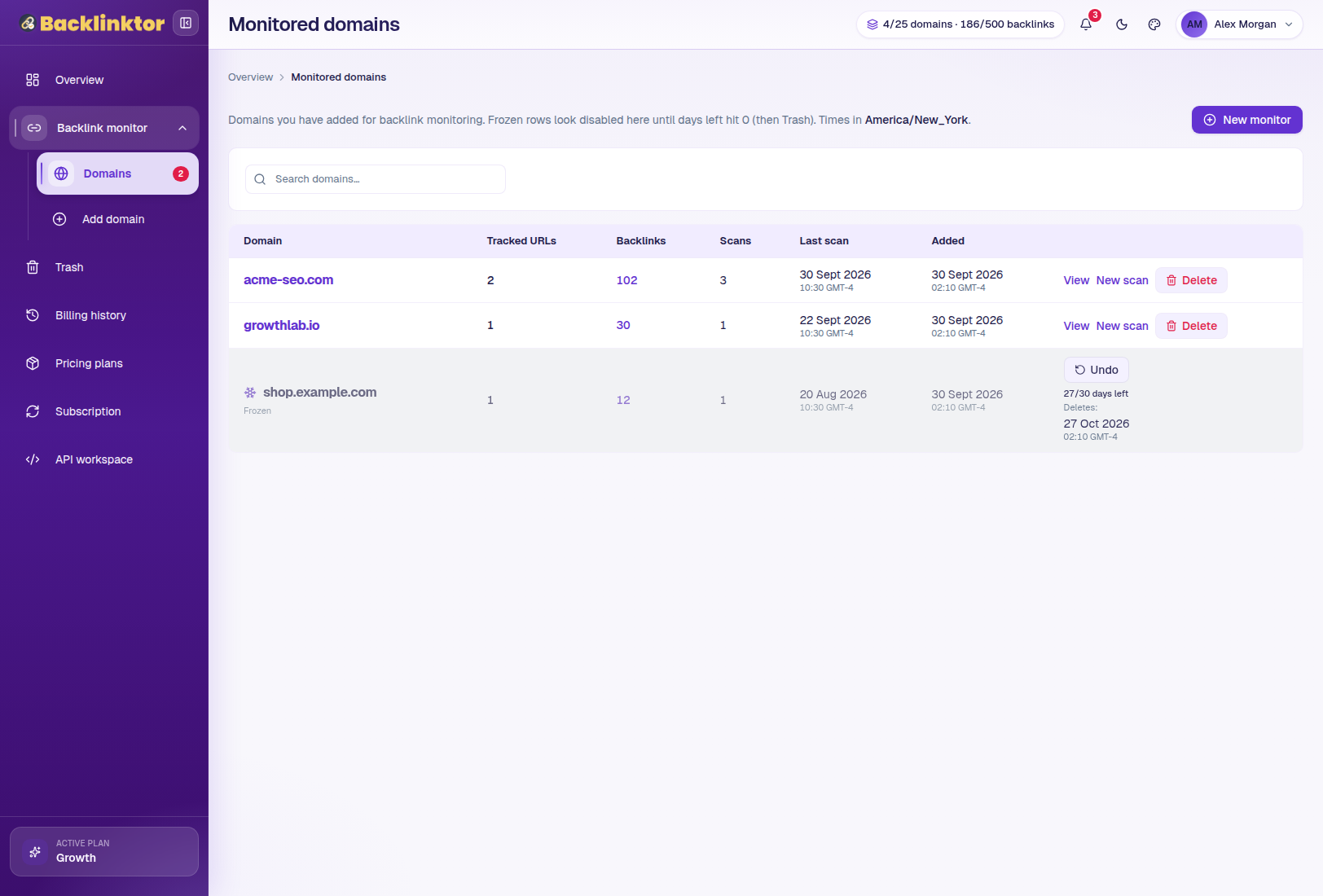
Task: Open the Alex Morgan account dropdown
Action: click(1239, 24)
